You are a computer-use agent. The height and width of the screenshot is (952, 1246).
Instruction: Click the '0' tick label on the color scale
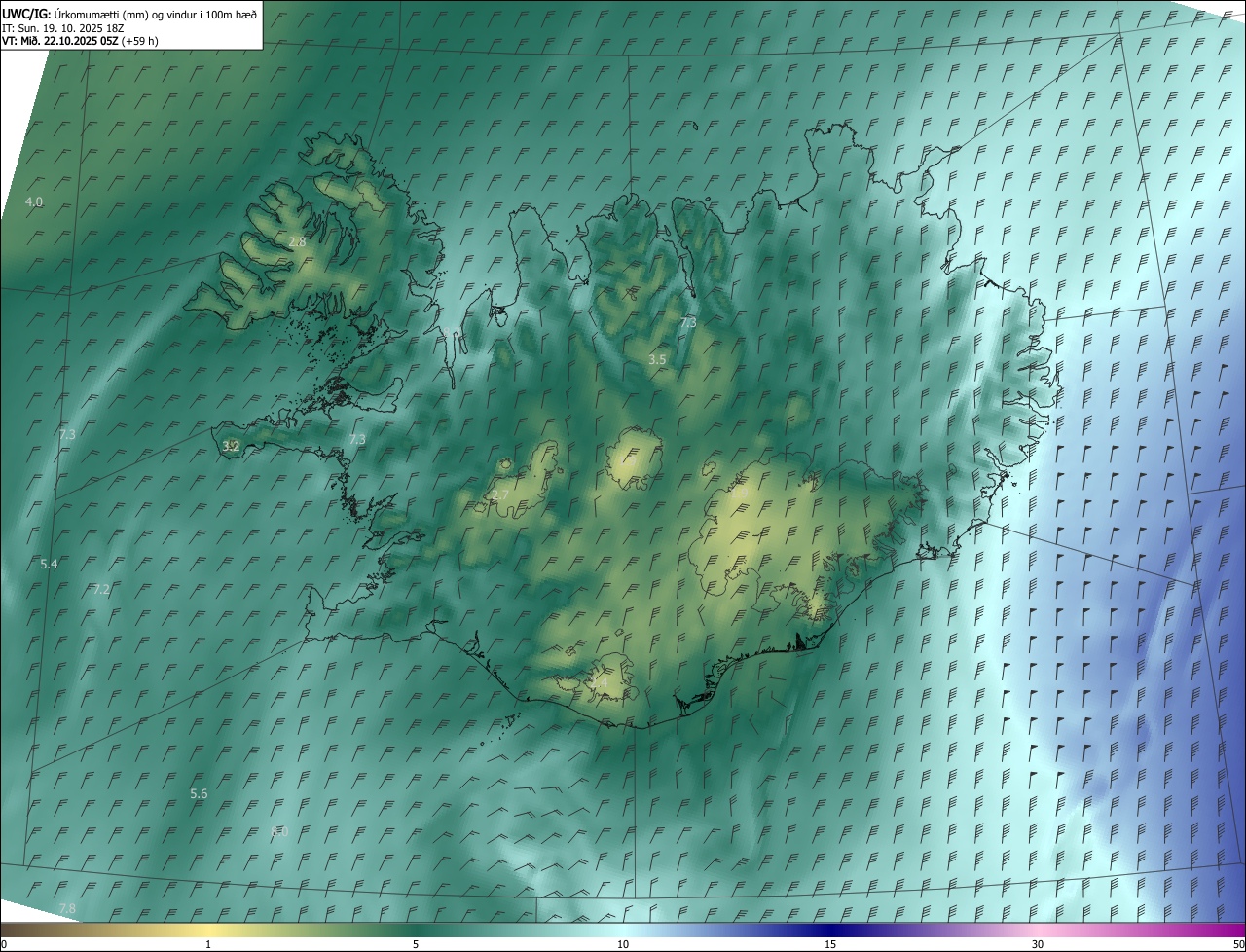click(x=4, y=944)
